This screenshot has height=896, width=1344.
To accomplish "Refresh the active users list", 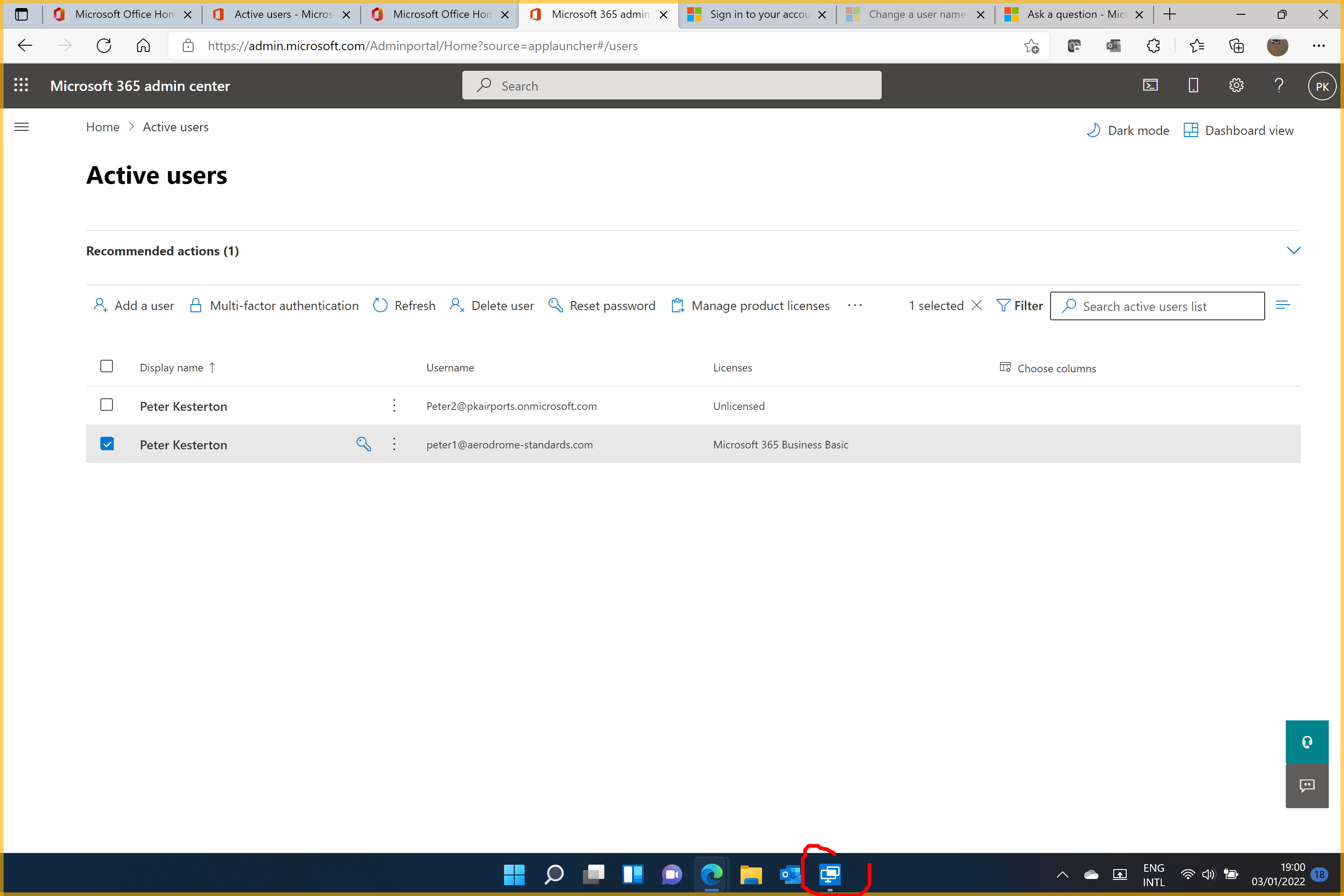I will [x=404, y=305].
